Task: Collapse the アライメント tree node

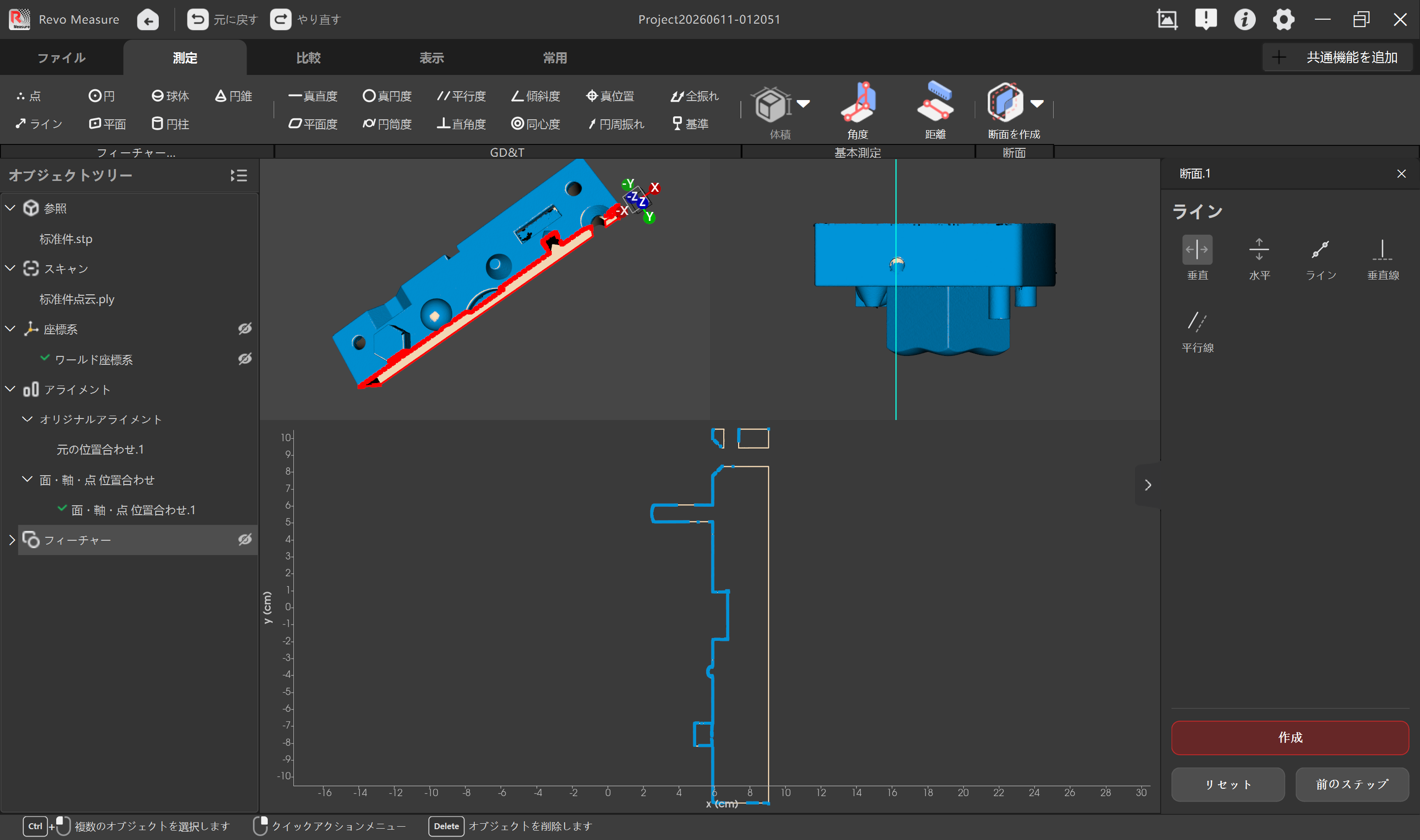Action: point(10,389)
